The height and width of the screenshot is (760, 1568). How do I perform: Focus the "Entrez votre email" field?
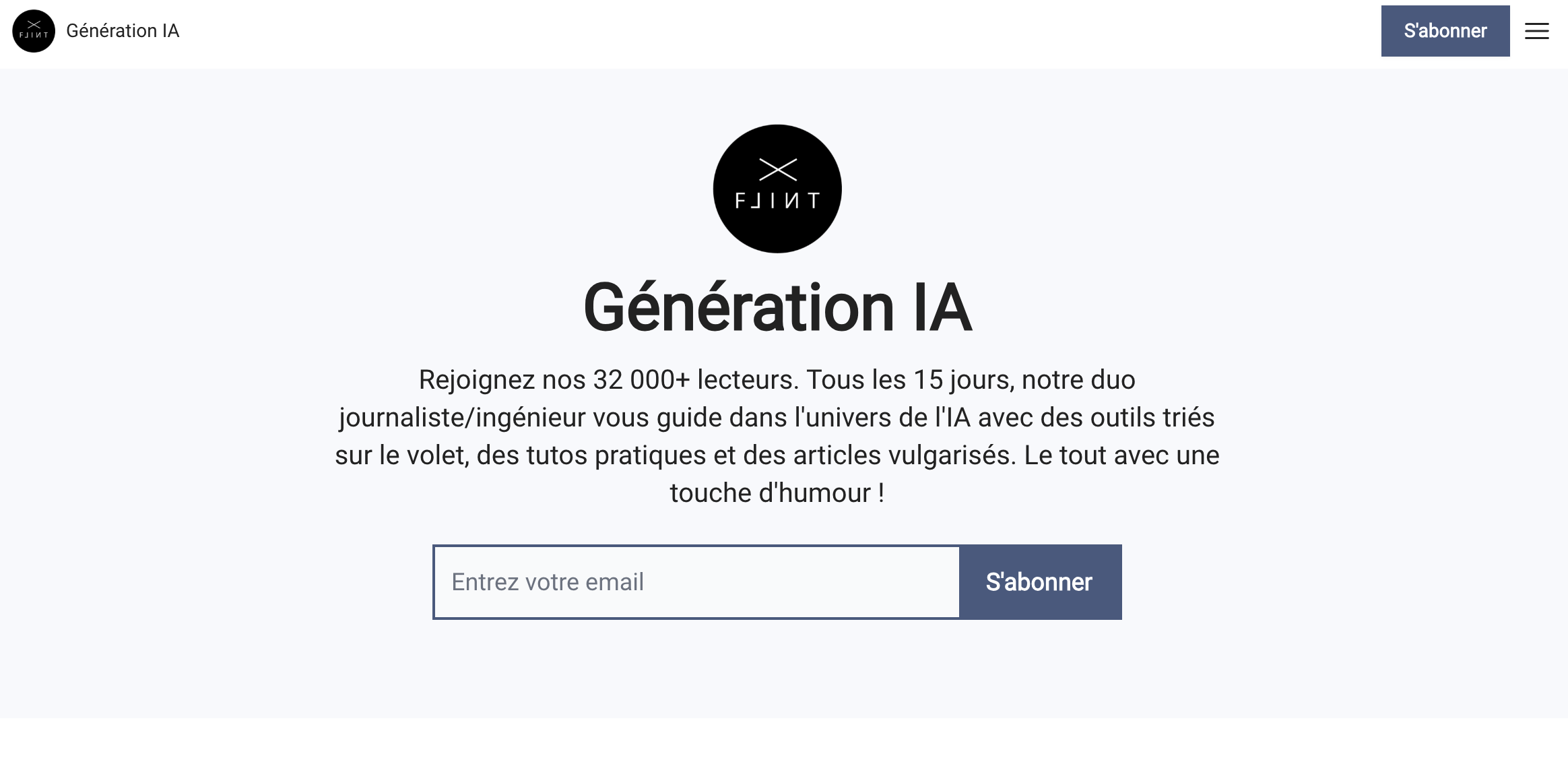[696, 582]
